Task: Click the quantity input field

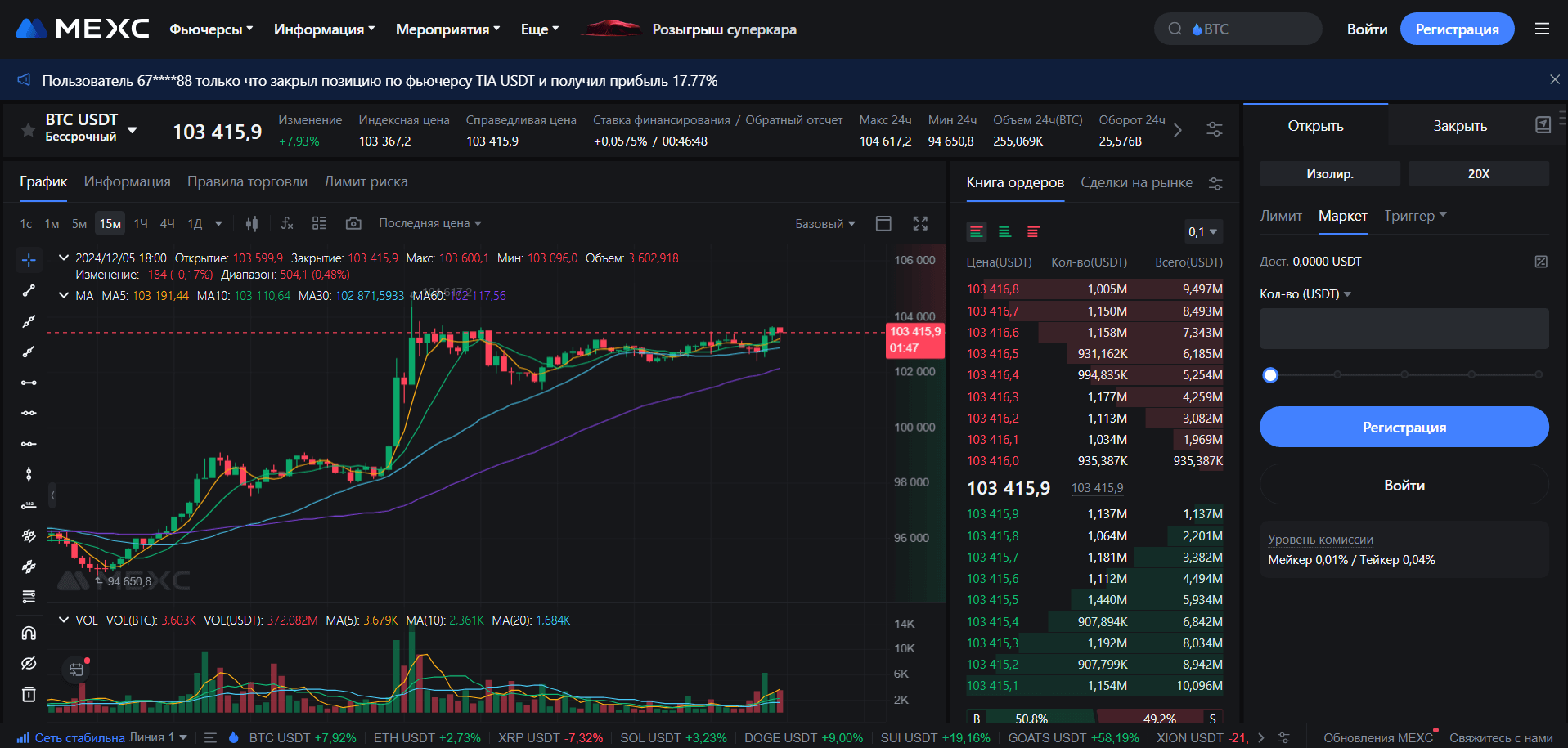Action: point(1404,329)
